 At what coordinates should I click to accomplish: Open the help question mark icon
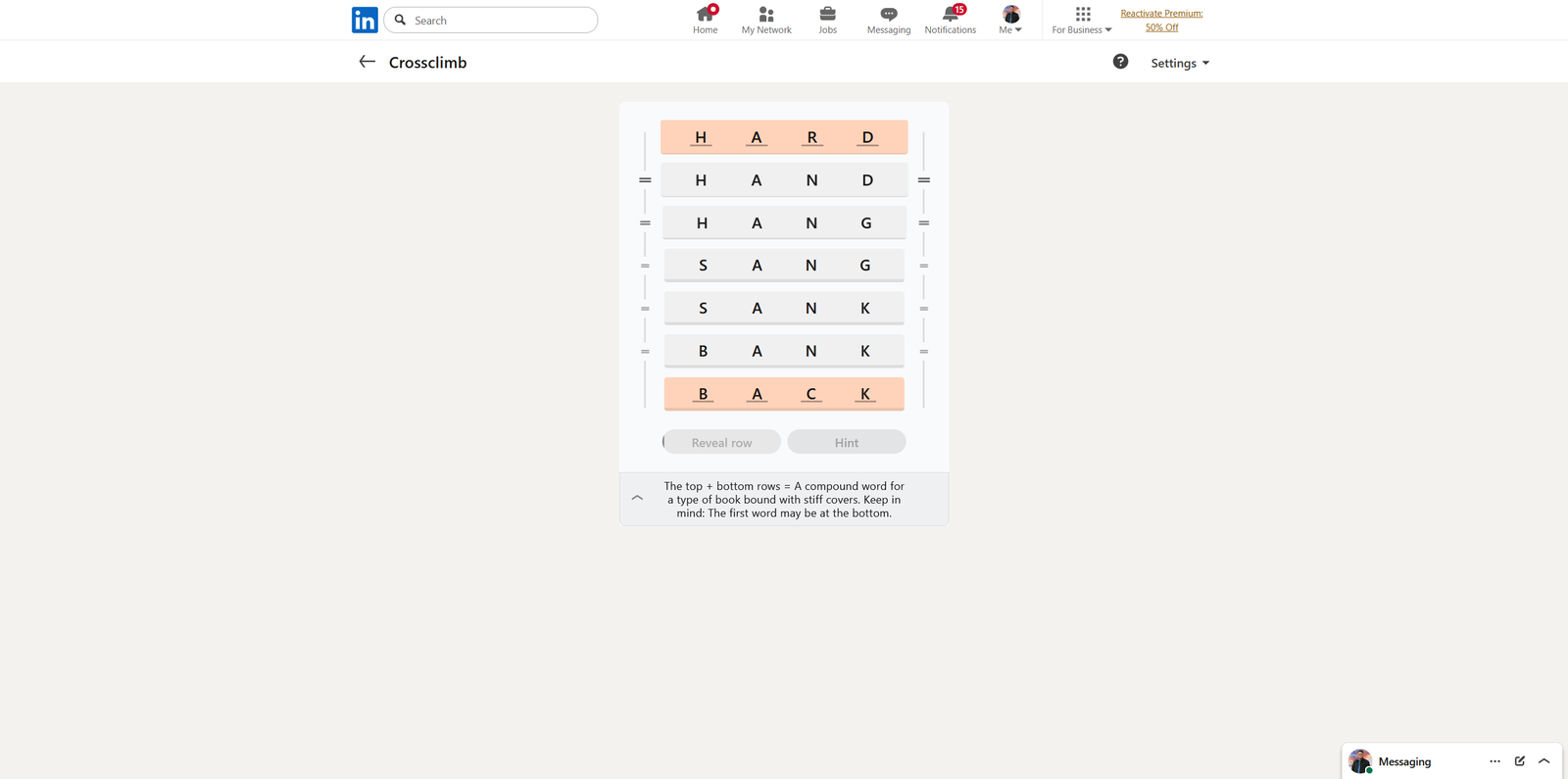(1120, 62)
